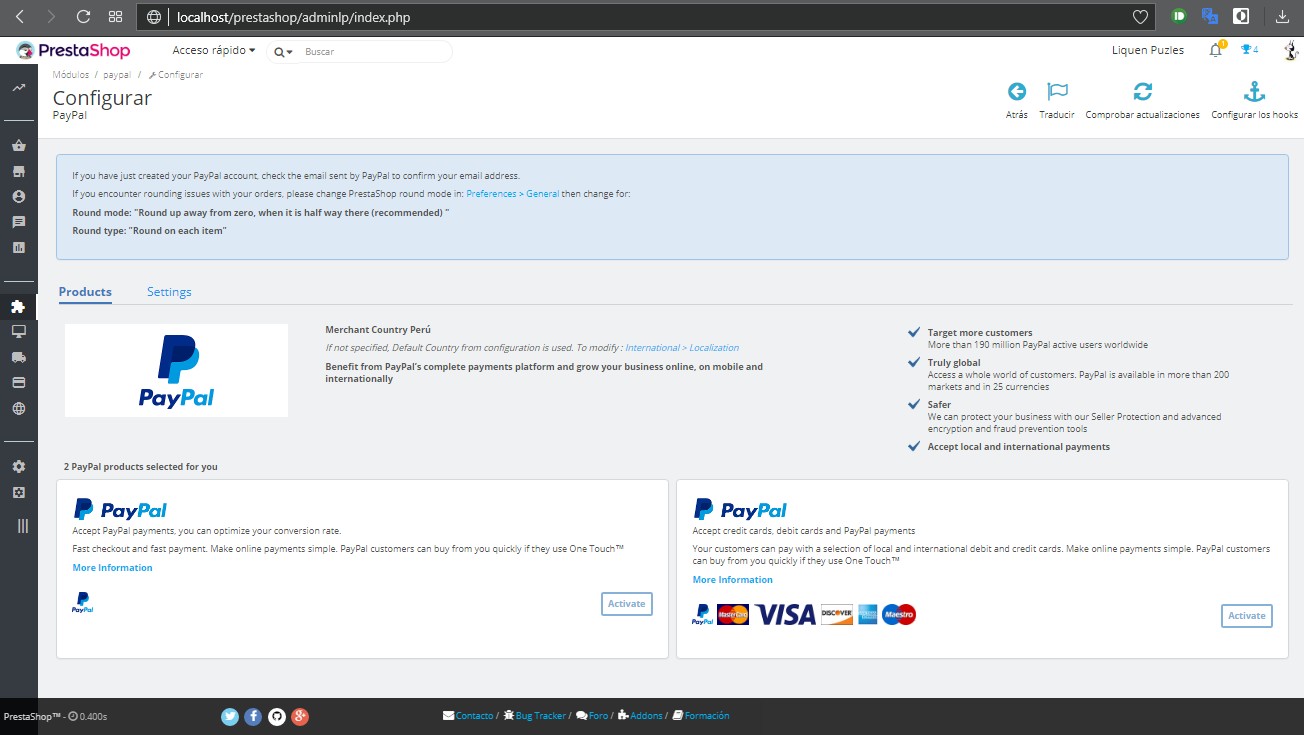Open the employee avatar profile menu
The height and width of the screenshot is (735, 1304).
(1291, 50)
